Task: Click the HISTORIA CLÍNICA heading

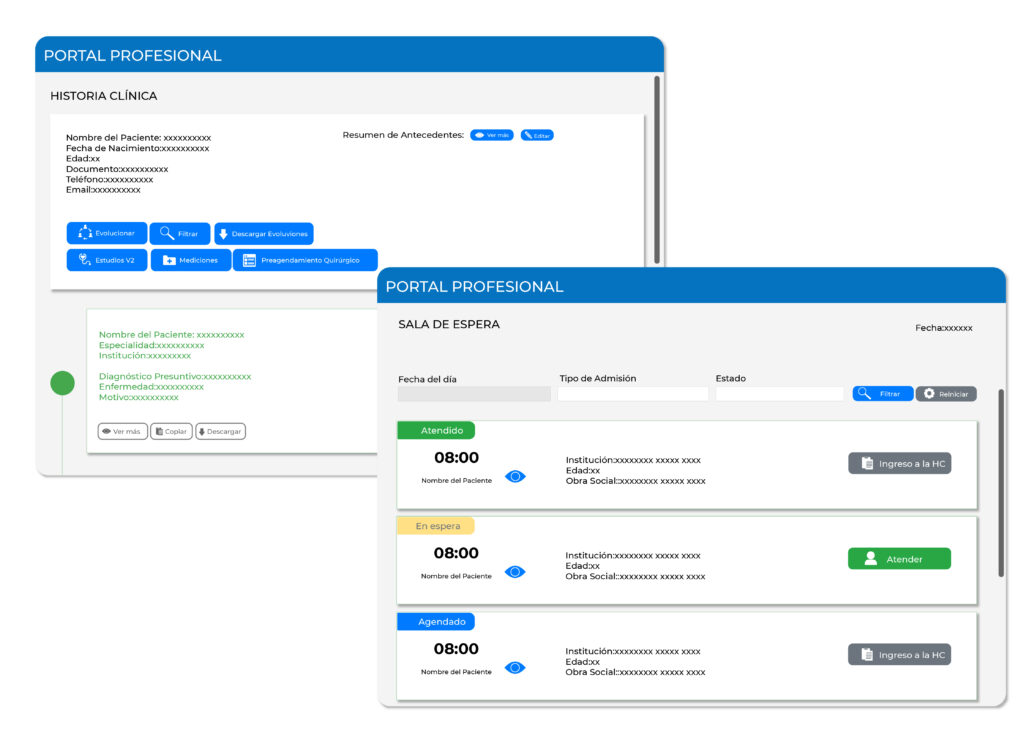Action: tap(104, 96)
